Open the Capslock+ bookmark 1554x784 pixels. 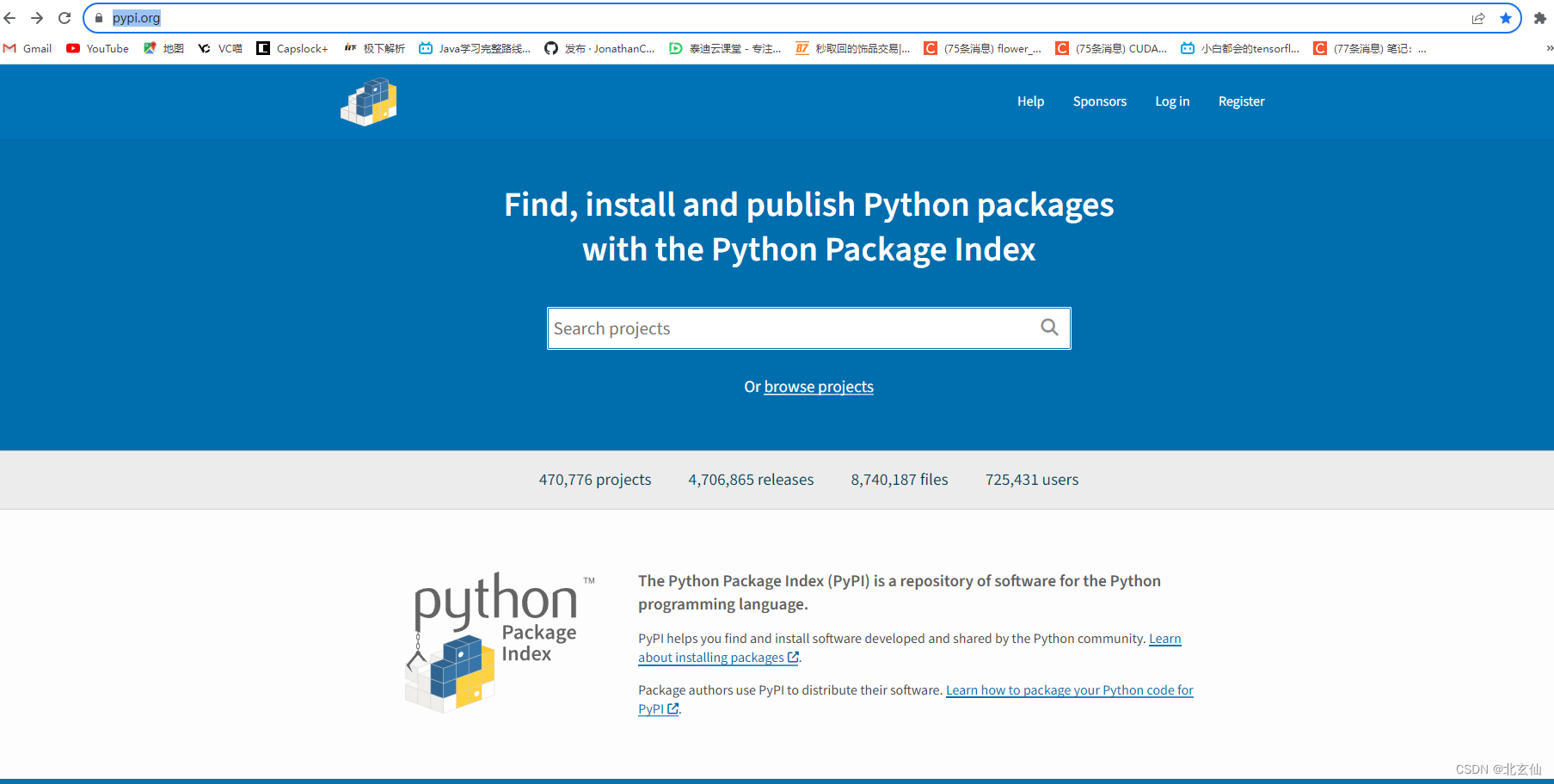(292, 48)
